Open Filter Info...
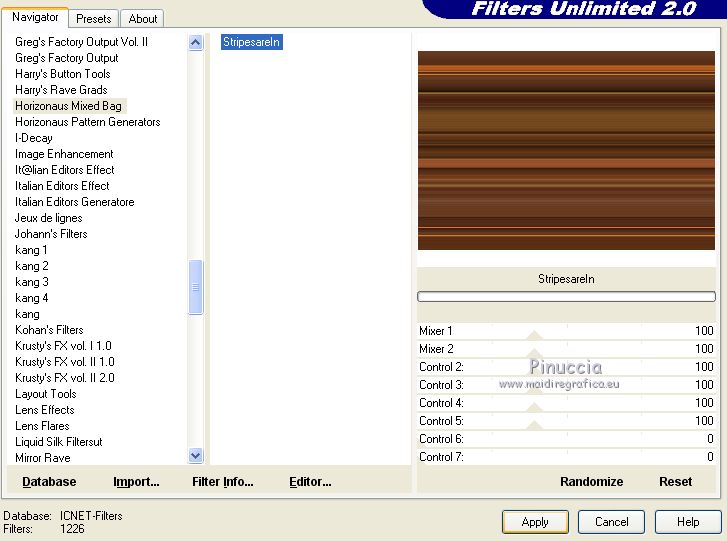 click(x=223, y=482)
